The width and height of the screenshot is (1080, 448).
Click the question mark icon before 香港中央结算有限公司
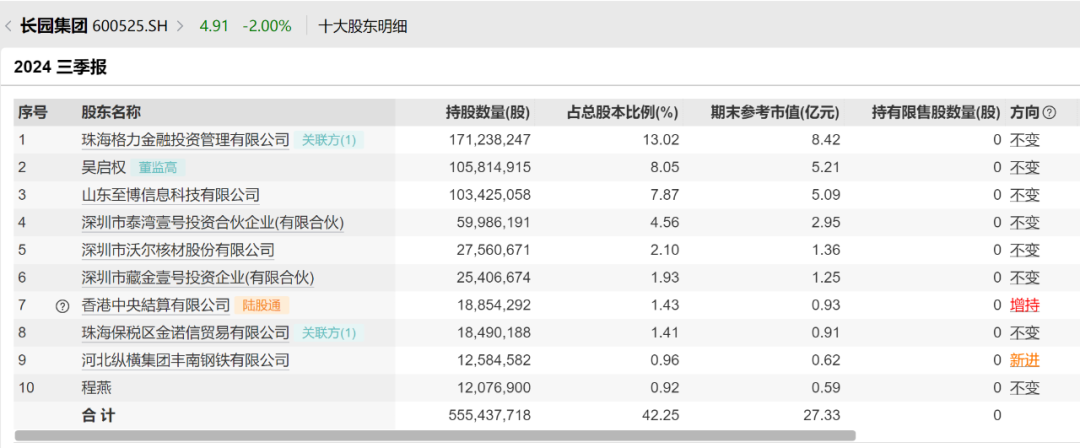[62, 305]
